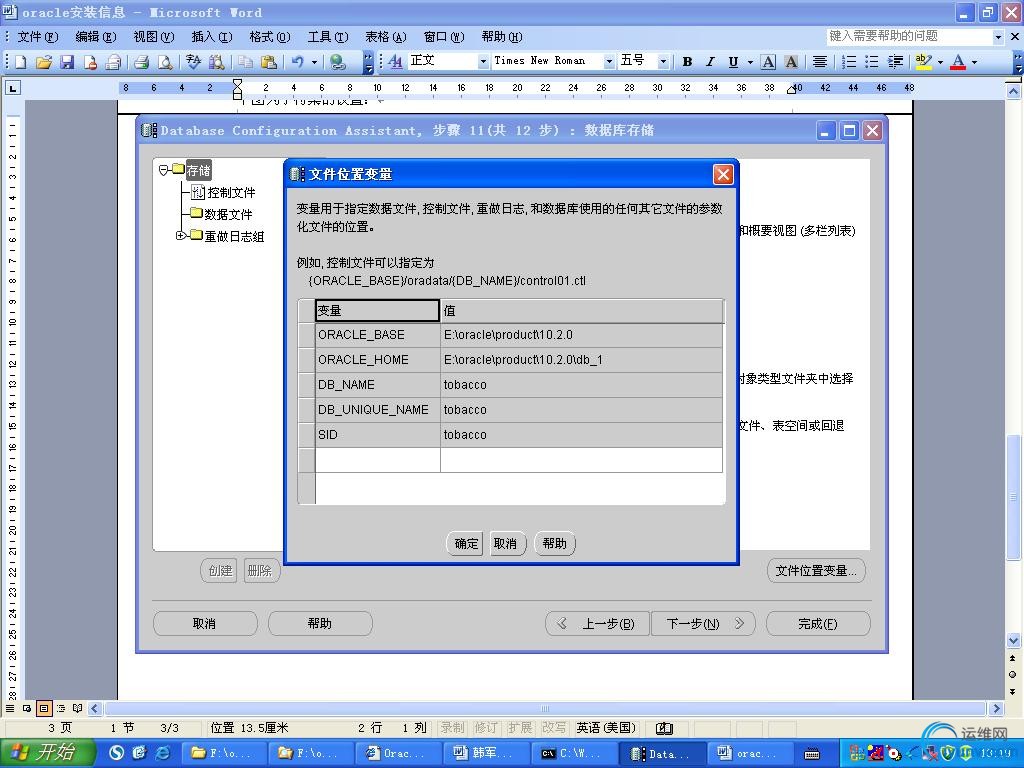Expand the 重做日志组 tree node
1024x768 pixels.
point(180,235)
